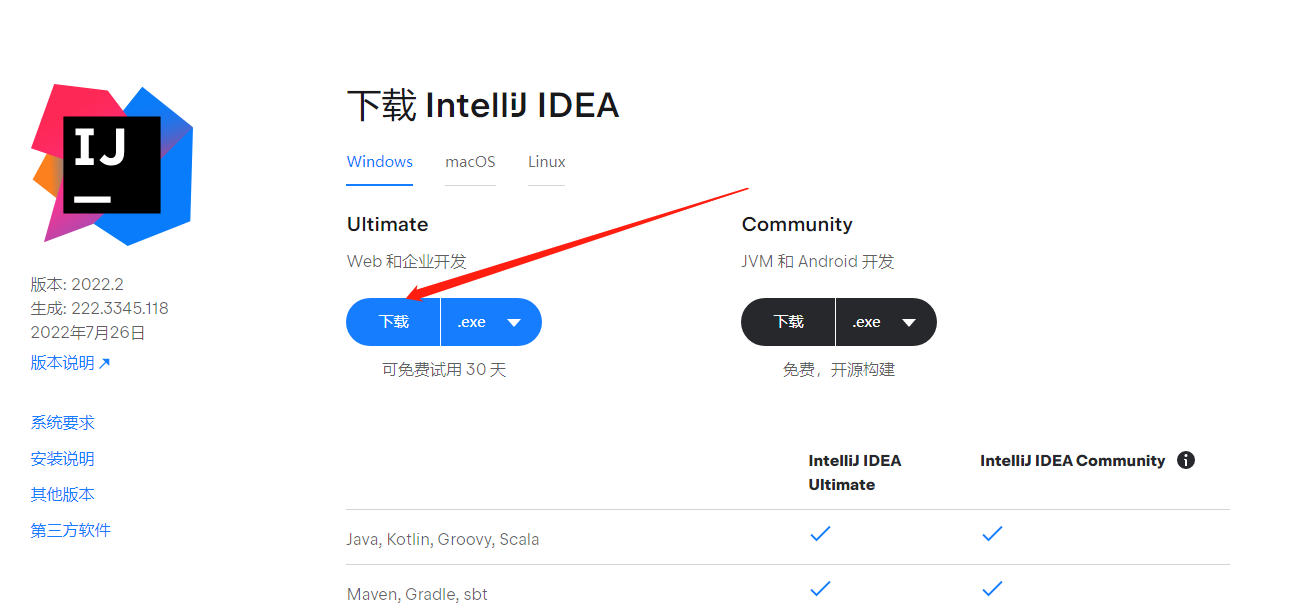
Task: Click the Java, Kotlin, Groovy, Scala row label
Action: point(443,539)
